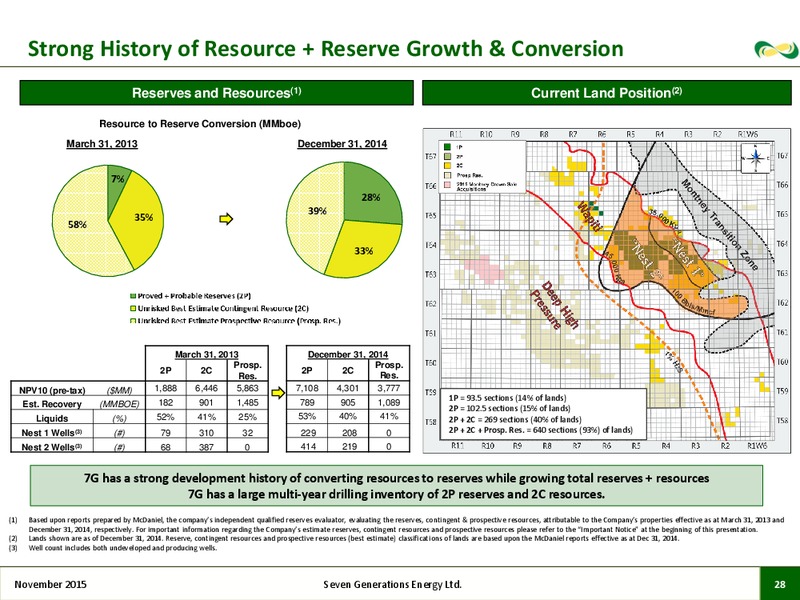Click the 'Nest 2 Wells' row label
The image size is (800, 600).
click(52, 447)
